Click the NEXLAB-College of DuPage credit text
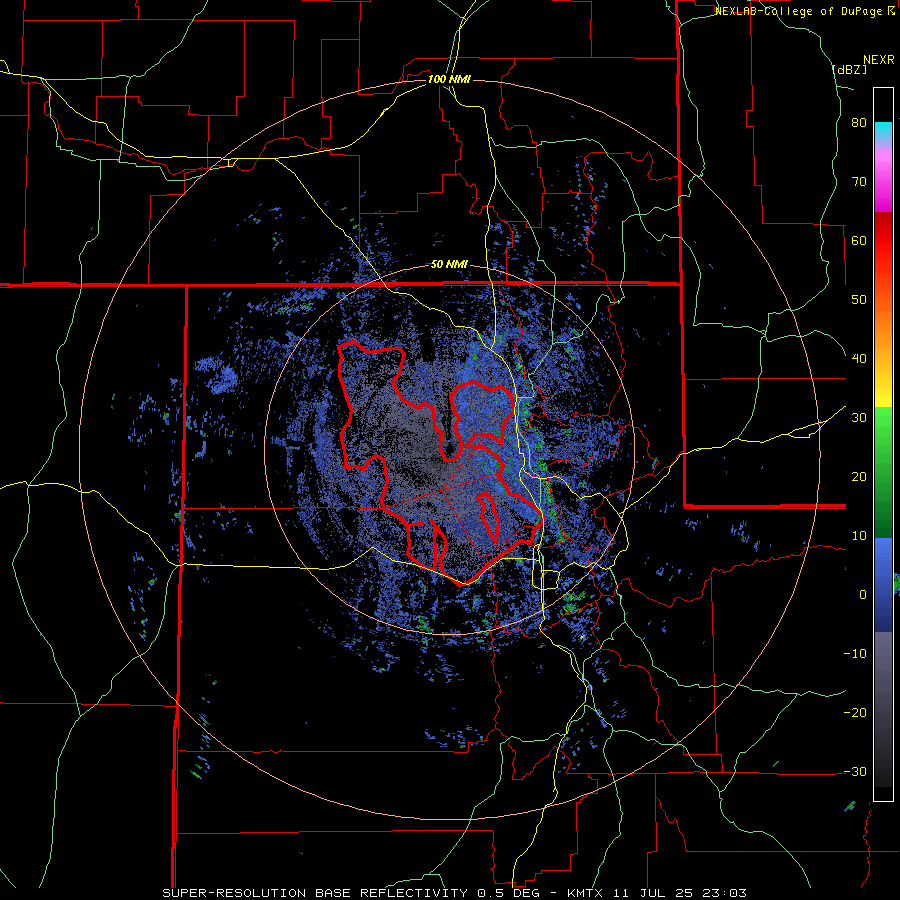The height and width of the screenshot is (900, 900). (x=800, y=11)
